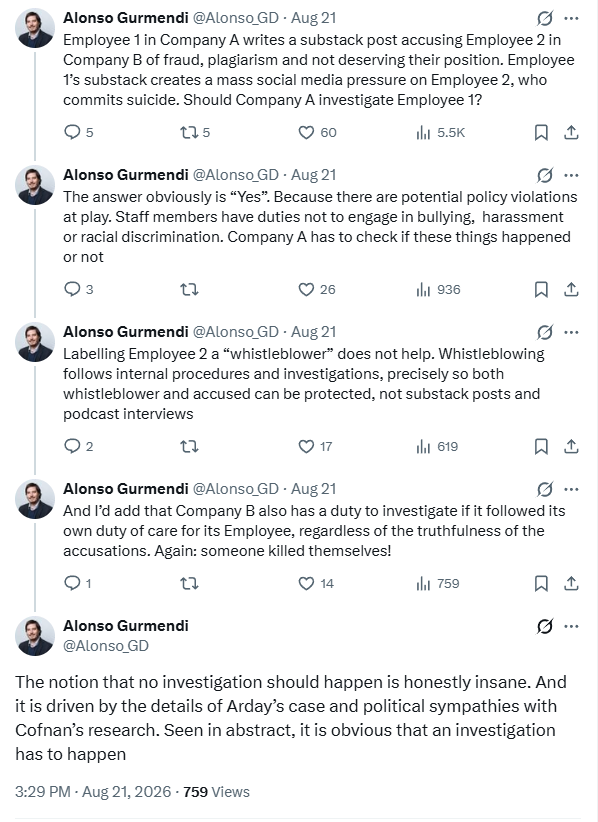Share the first tweet via share icon
Screen dimensions: 598x822
coord(571,132)
